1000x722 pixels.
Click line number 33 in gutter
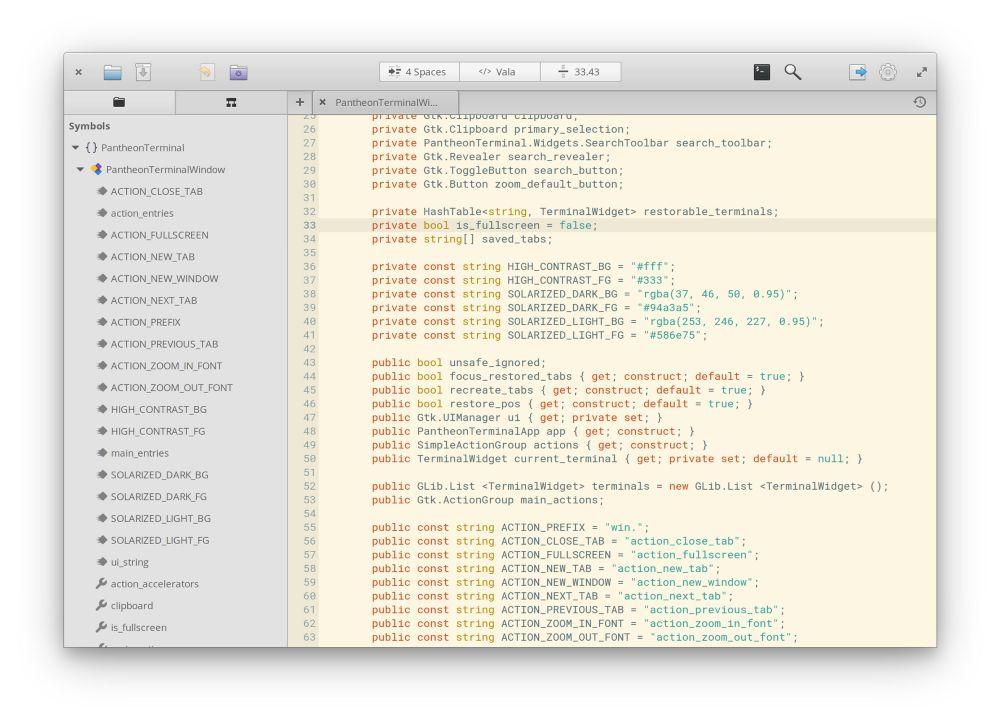tap(309, 225)
